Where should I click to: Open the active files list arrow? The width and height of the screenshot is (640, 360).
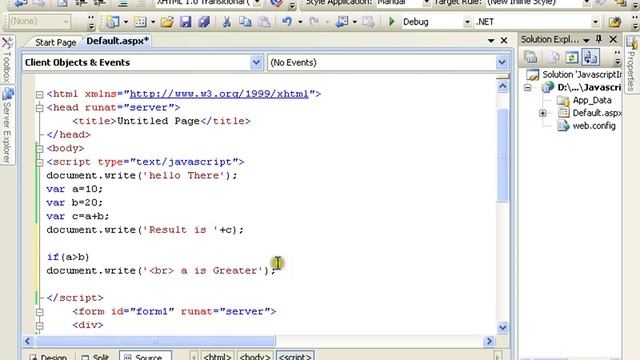[x=491, y=40]
